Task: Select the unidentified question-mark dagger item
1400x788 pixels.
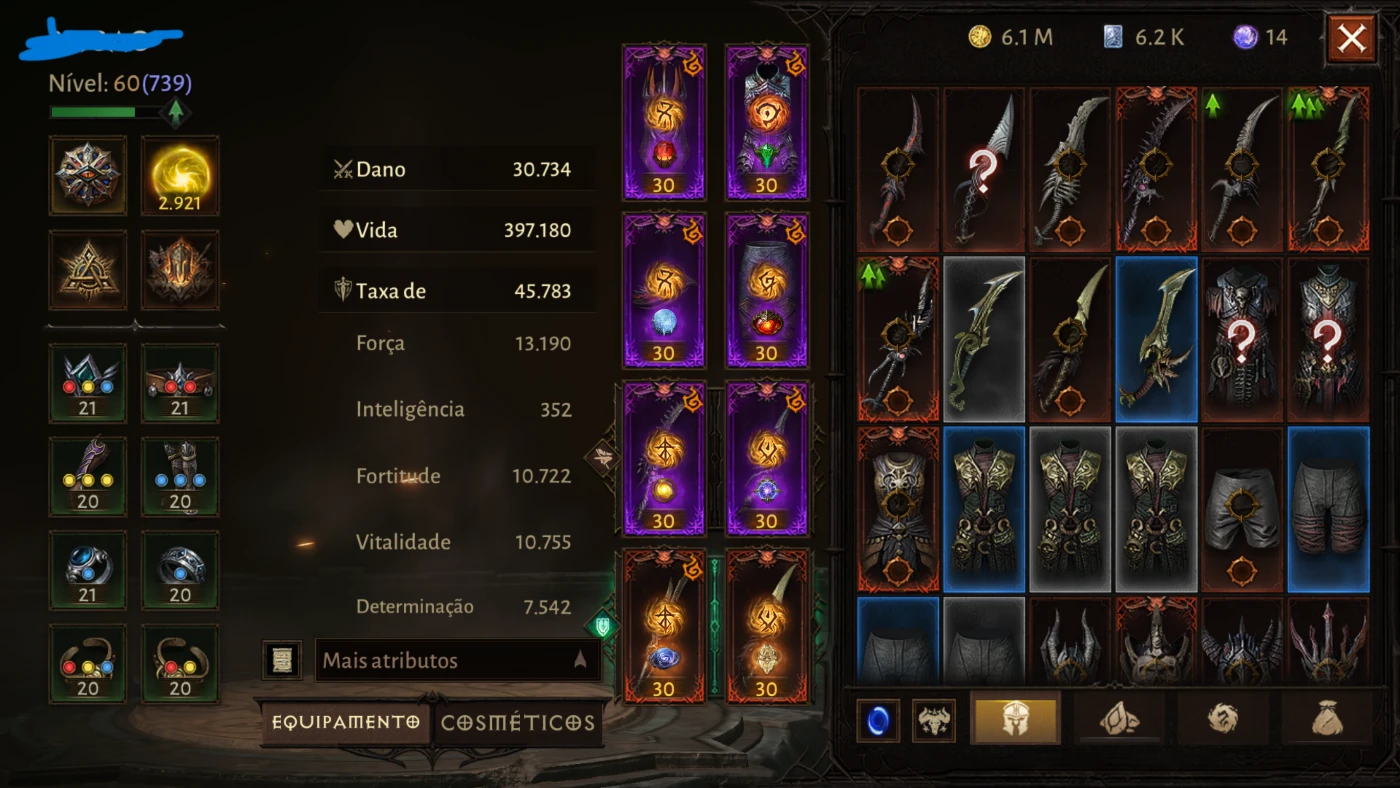Action: pos(984,170)
